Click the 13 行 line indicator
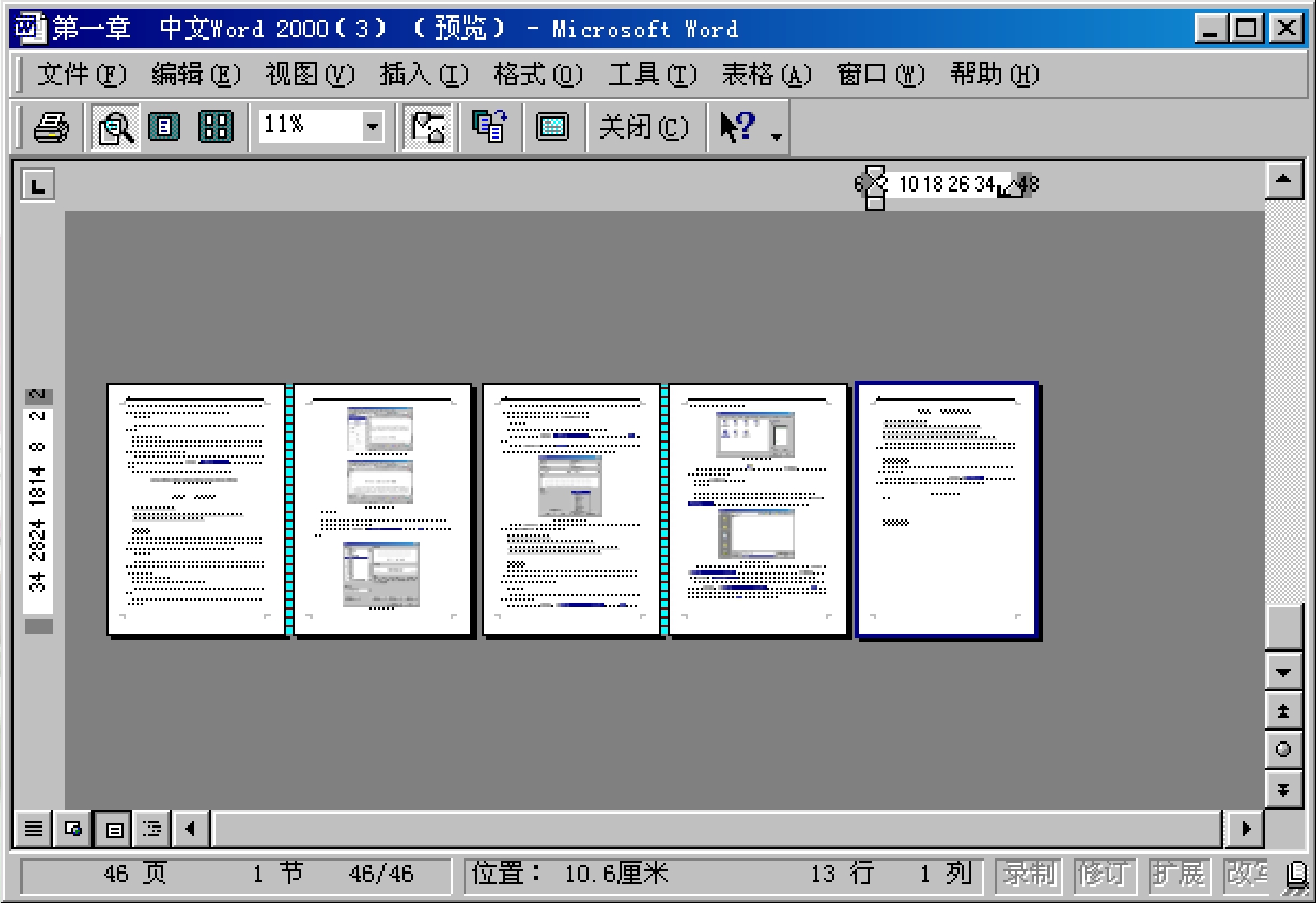 (x=842, y=874)
